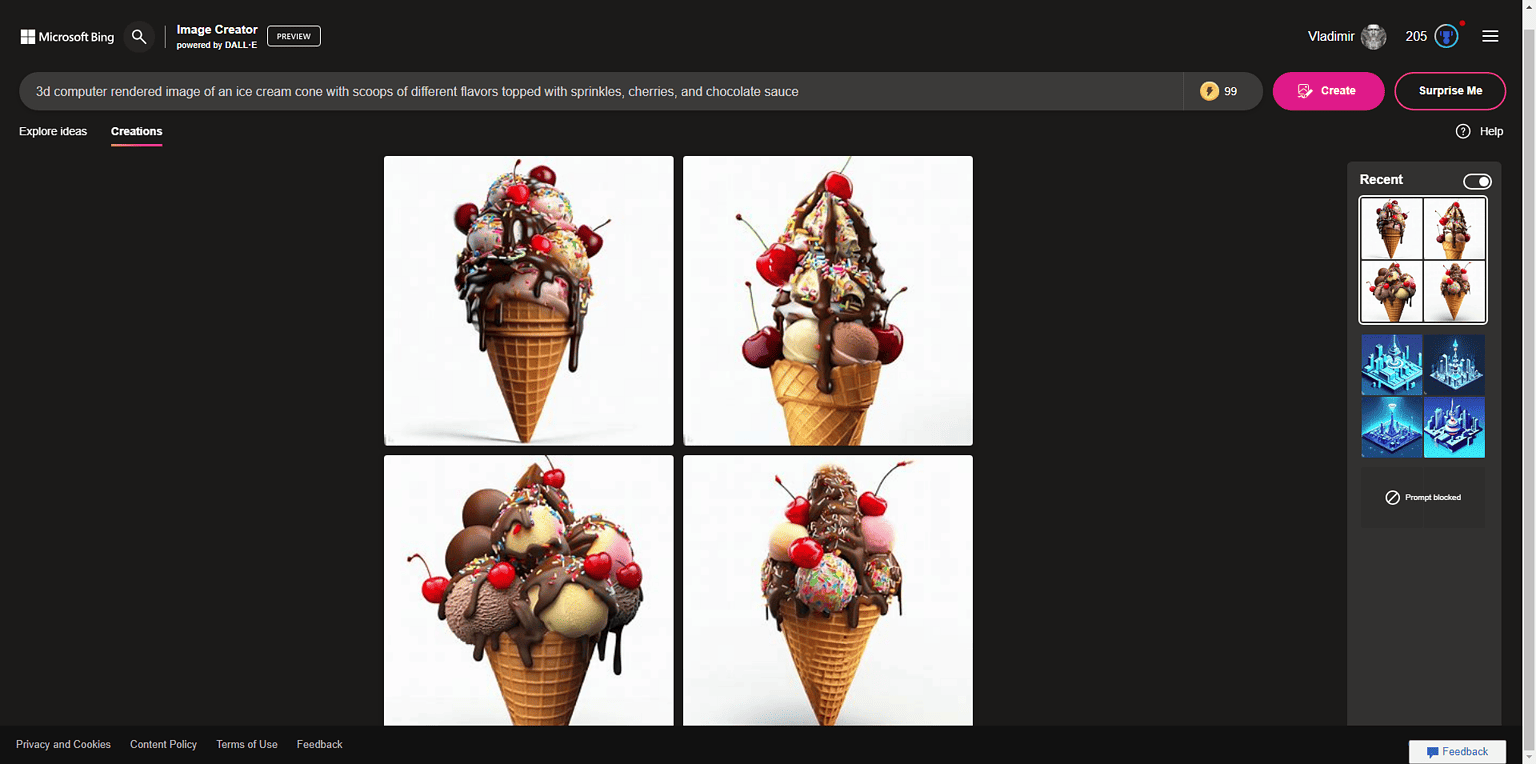1536x764 pixels.
Task: Click the Microsoft Bing logo
Action: pyautogui.click(x=66, y=36)
